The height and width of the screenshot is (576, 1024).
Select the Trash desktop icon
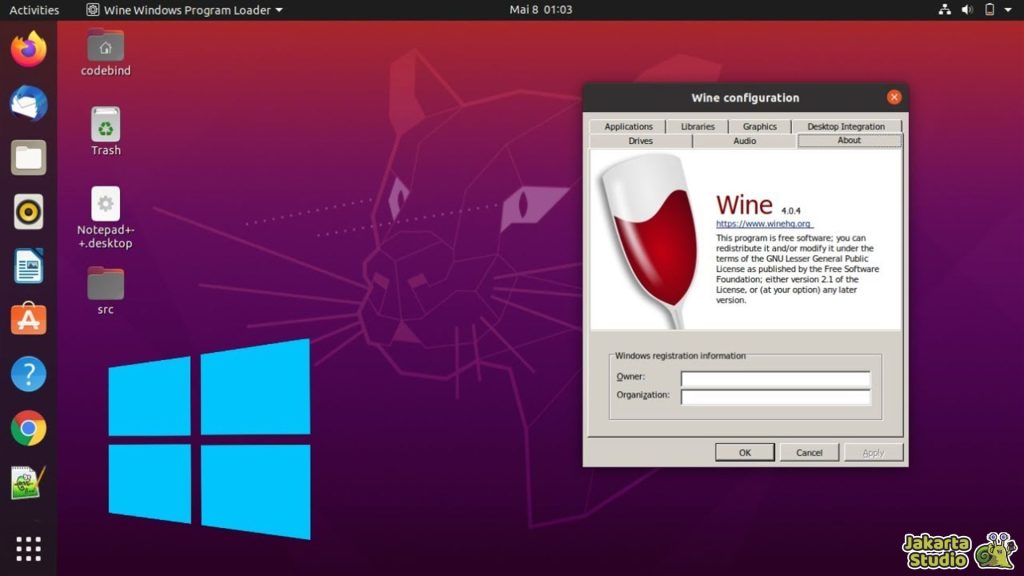tap(105, 126)
